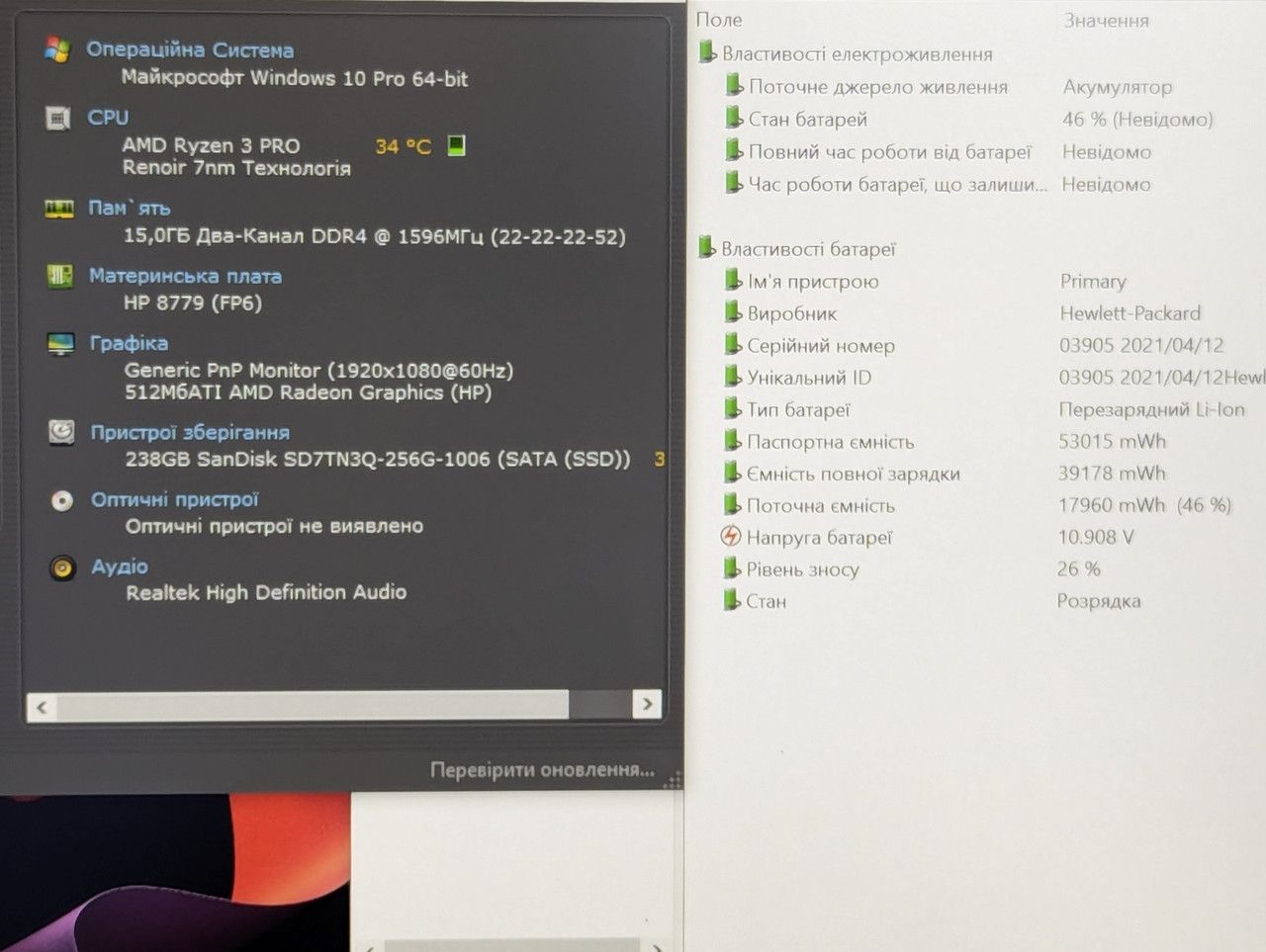Click the battery icon beside Властивості батареї
Image resolution: width=1266 pixels, height=952 pixels.
(x=706, y=247)
